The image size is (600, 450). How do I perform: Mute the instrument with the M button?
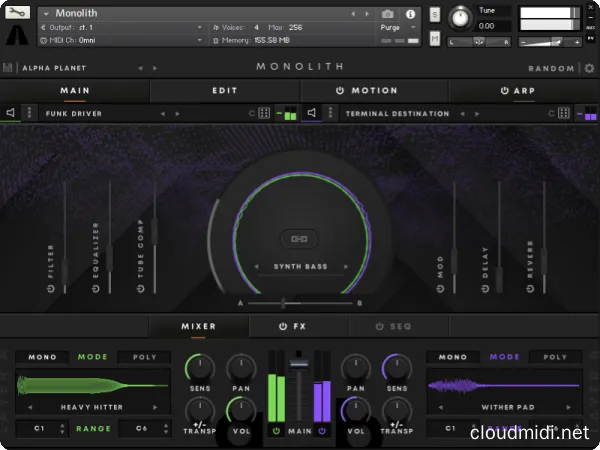coord(435,39)
